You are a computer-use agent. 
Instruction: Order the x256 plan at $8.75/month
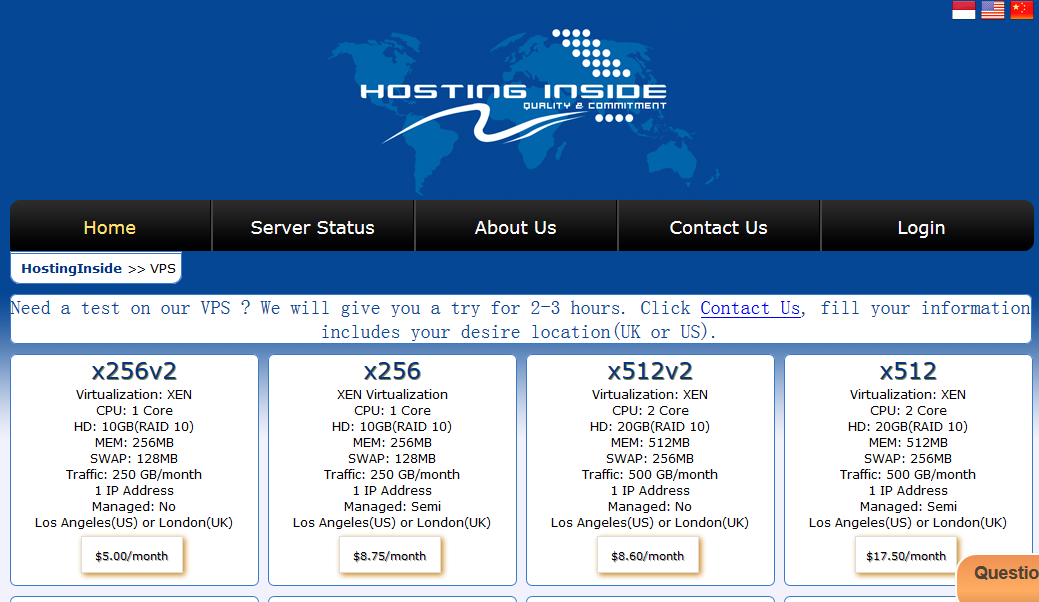390,556
